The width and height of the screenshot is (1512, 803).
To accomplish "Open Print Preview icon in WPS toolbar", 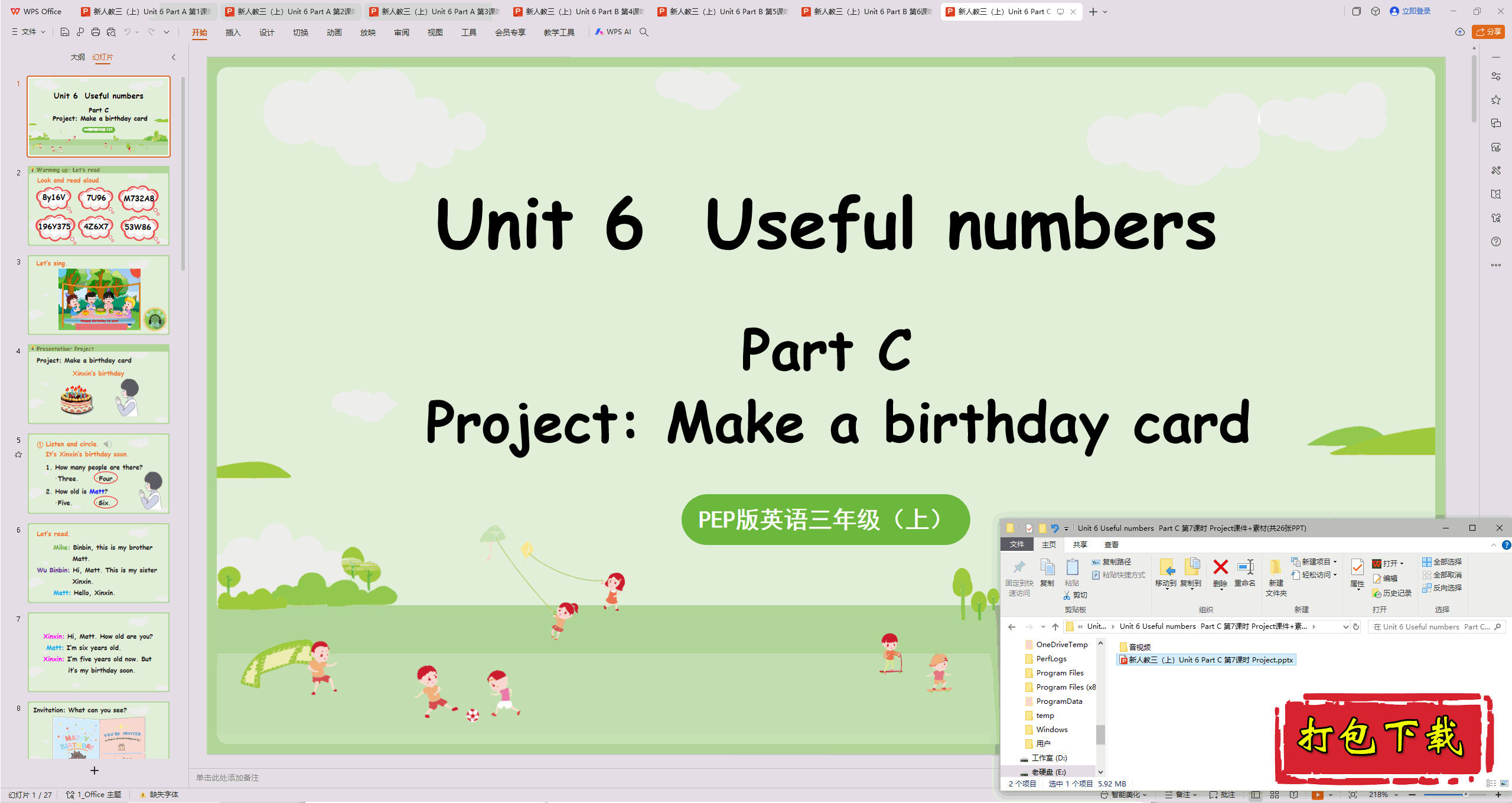I will [111, 32].
